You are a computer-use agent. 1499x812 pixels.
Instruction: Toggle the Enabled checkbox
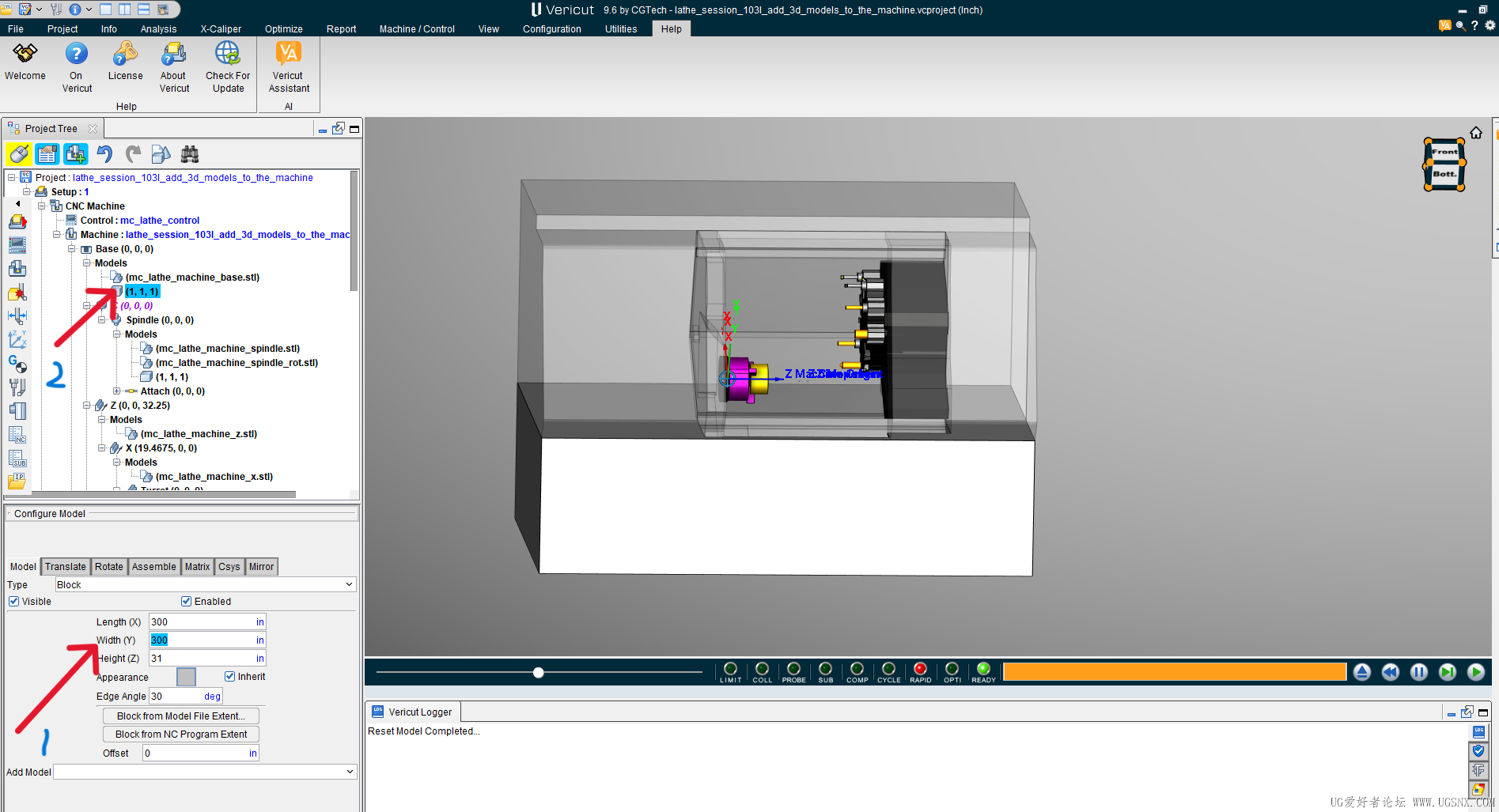click(187, 602)
